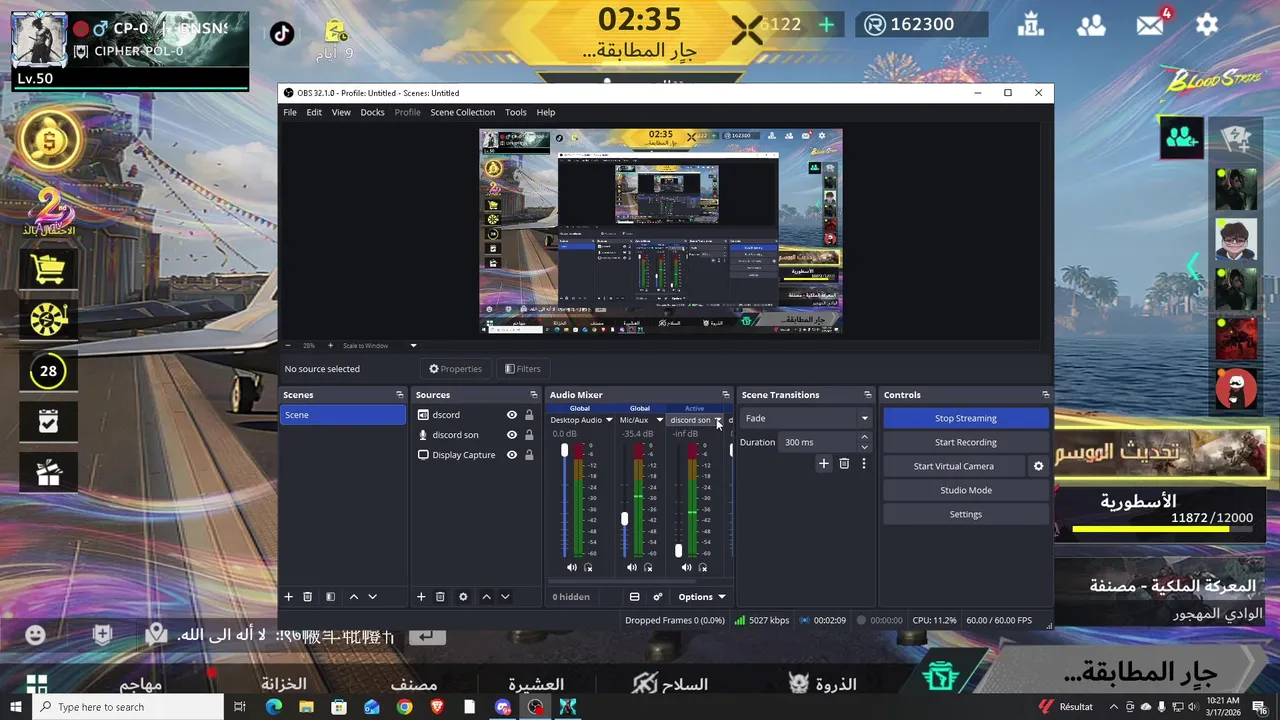Mute discord son speaker

tap(686, 568)
